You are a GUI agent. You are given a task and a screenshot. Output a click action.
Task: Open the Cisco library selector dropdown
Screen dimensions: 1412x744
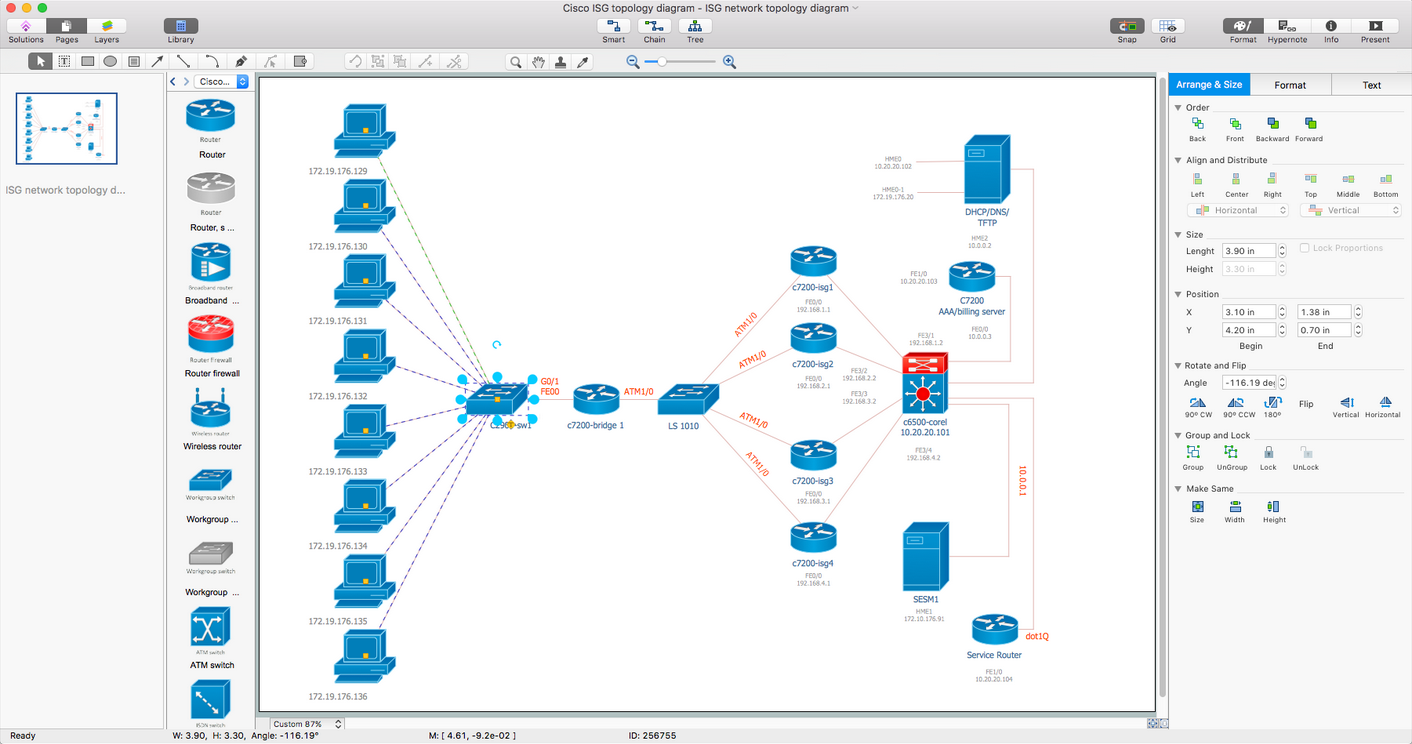pyautogui.click(x=221, y=82)
